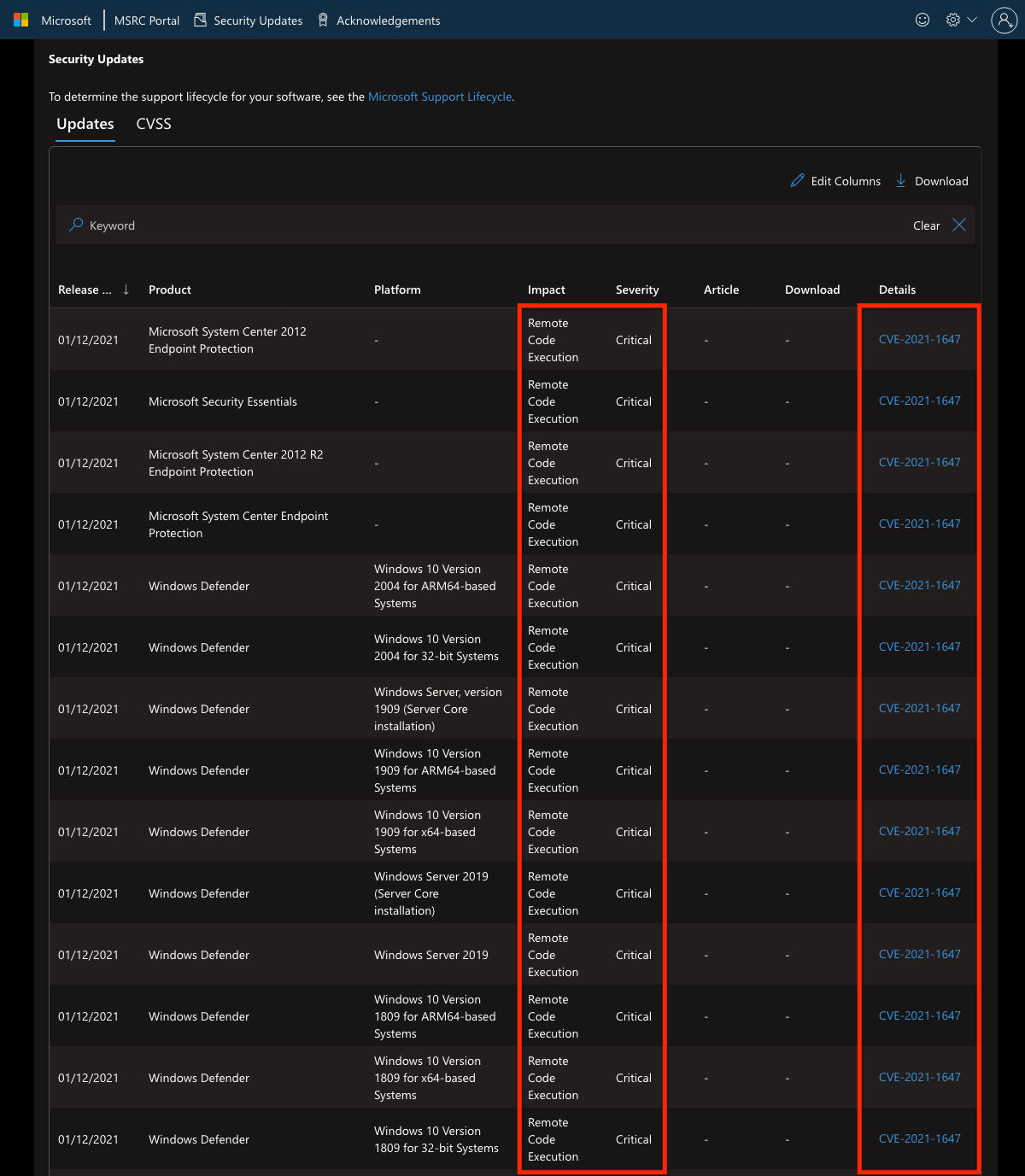Select 'Microsoft System Center Endpoint Protection' product cell

coord(238,524)
